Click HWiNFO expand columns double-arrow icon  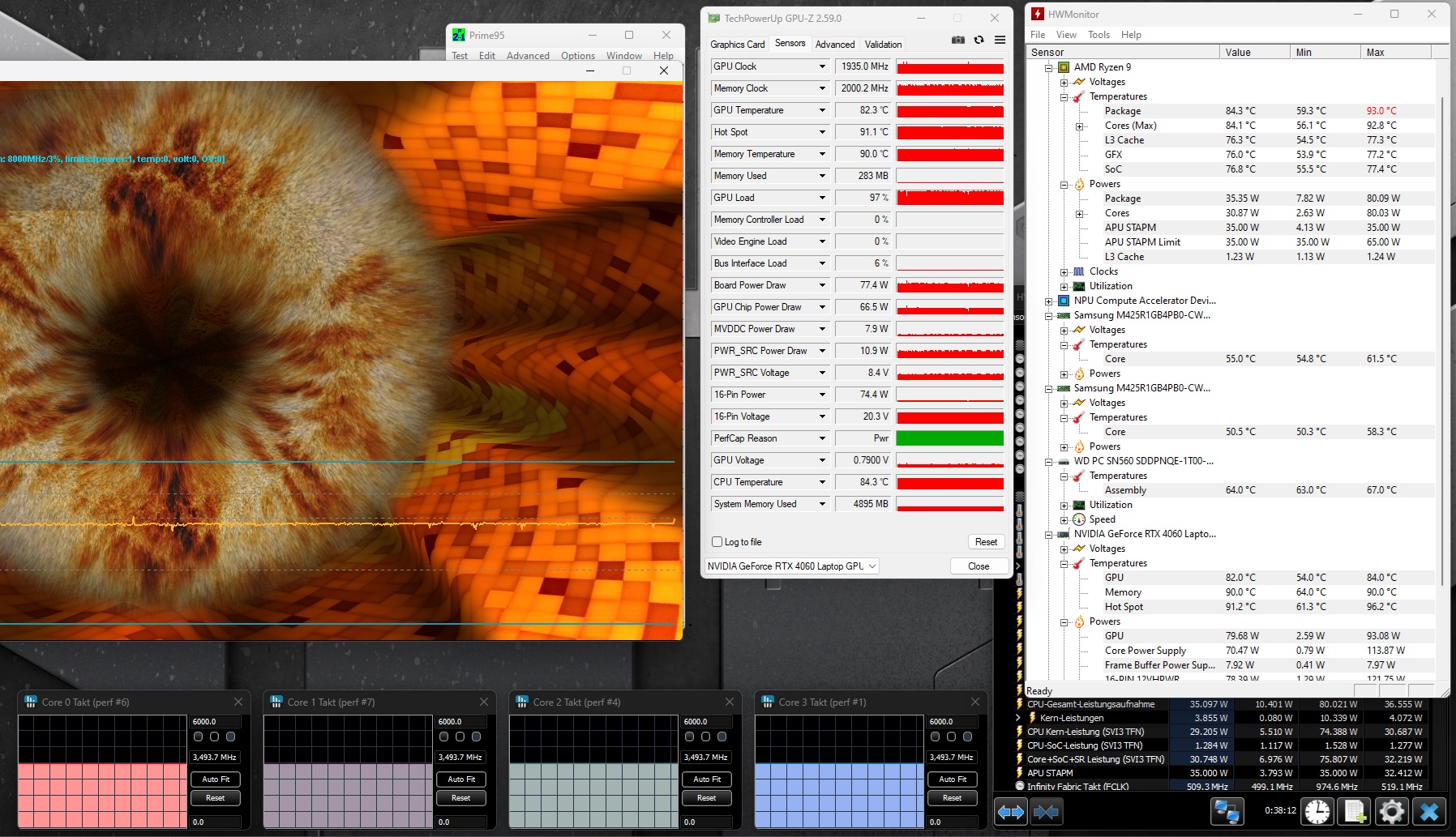pos(1011,811)
